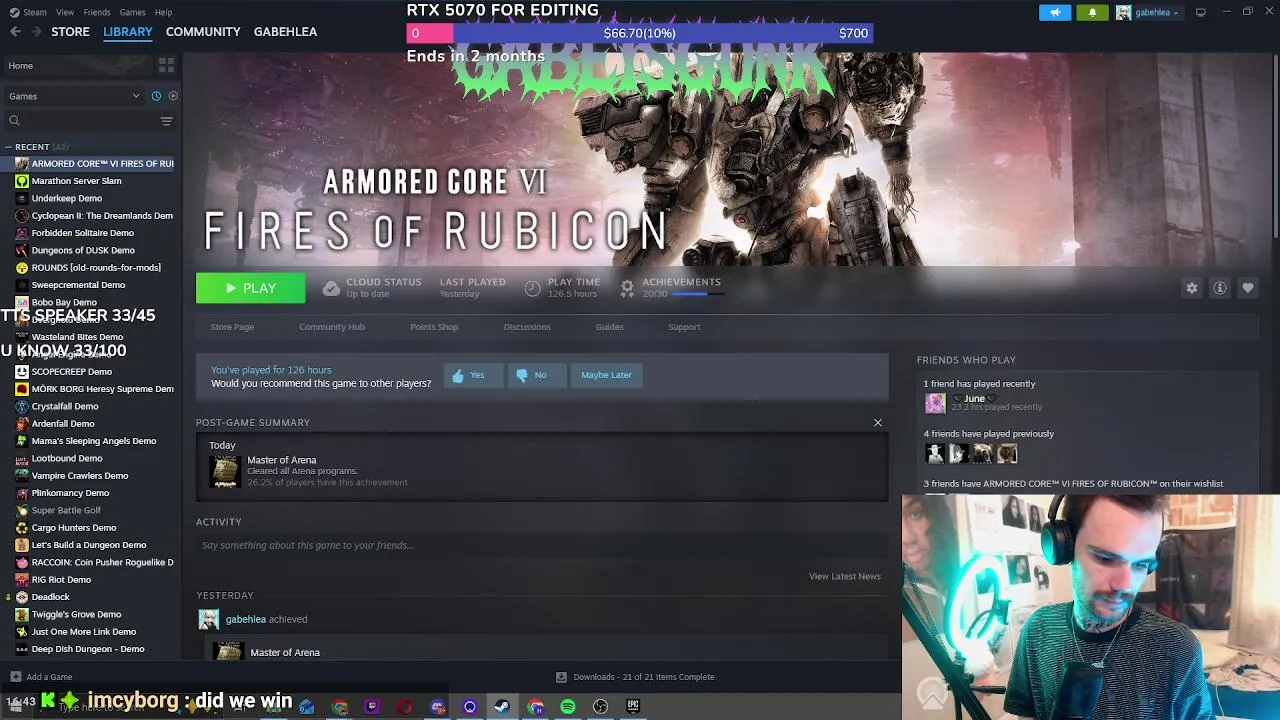This screenshot has width=1280, height=720.
Task: Click the achievements cog icon
Action: coord(627,288)
